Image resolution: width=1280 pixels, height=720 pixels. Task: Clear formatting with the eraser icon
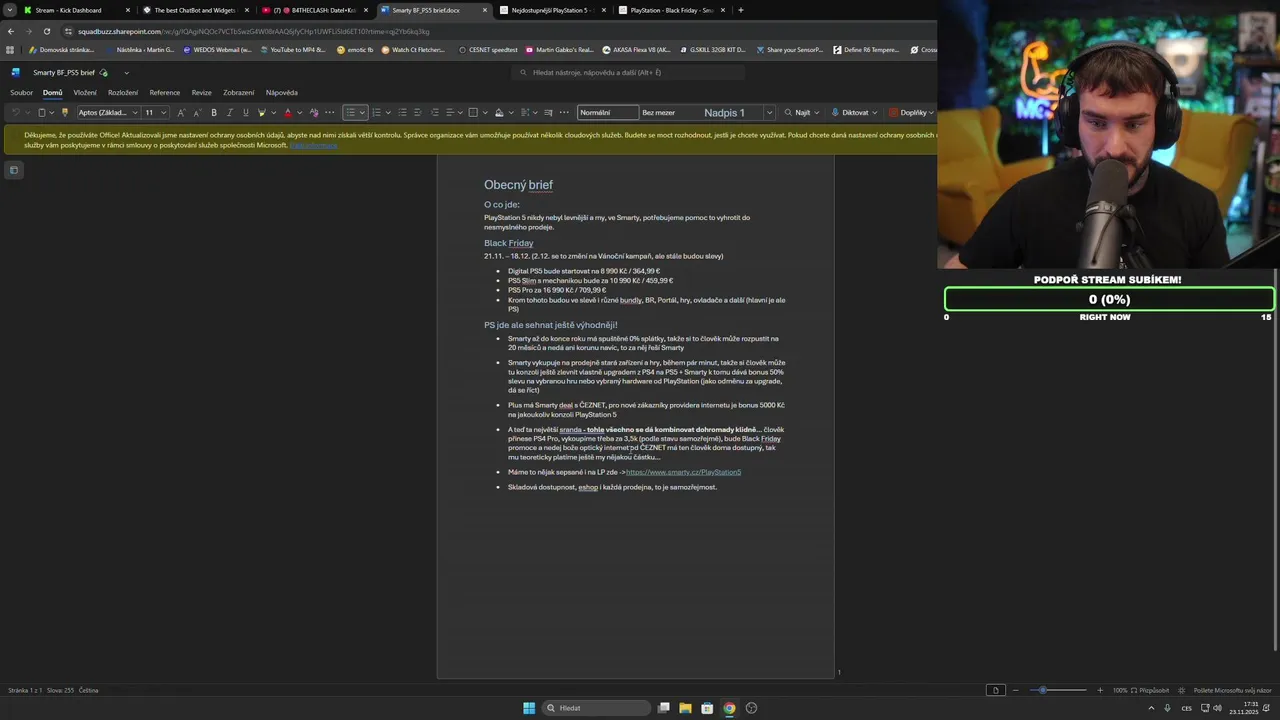[x=314, y=112]
